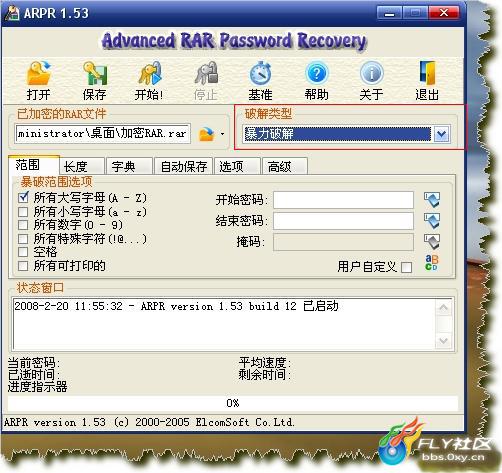Image resolution: width=502 pixels, height=473 pixels.
Task: Click status window scroll up arrow
Action: point(443,307)
